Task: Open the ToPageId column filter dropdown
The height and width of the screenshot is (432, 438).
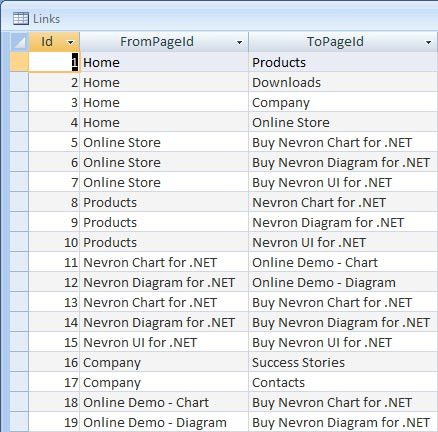Action: point(428,42)
